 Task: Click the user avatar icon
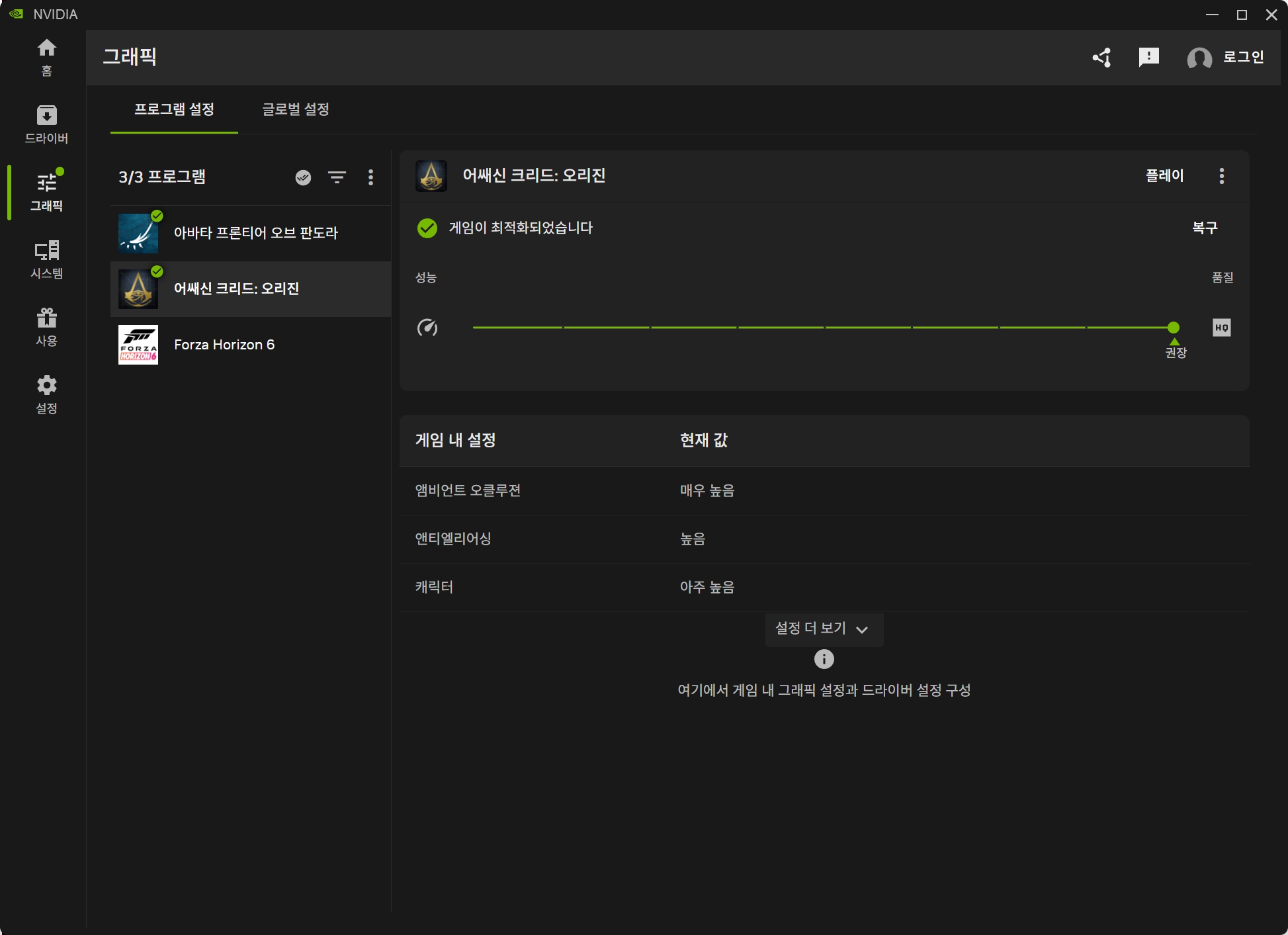[1199, 58]
